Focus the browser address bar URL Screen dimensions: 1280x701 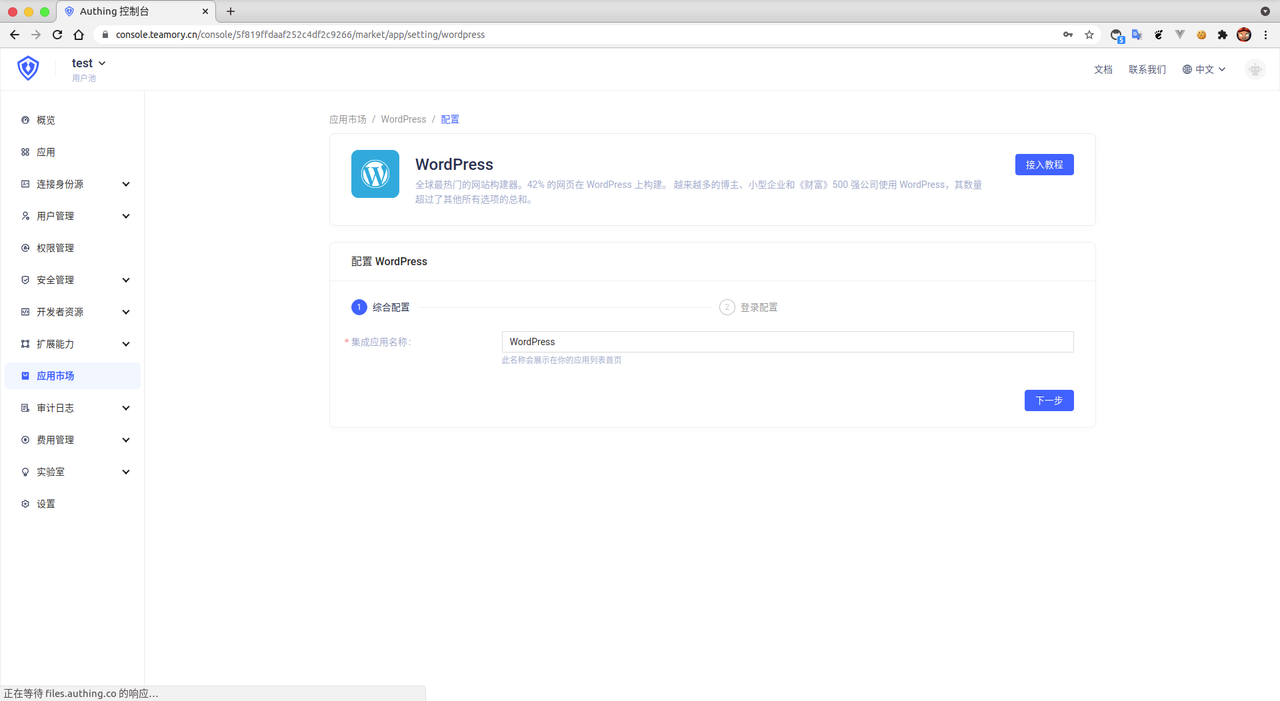click(x=300, y=34)
